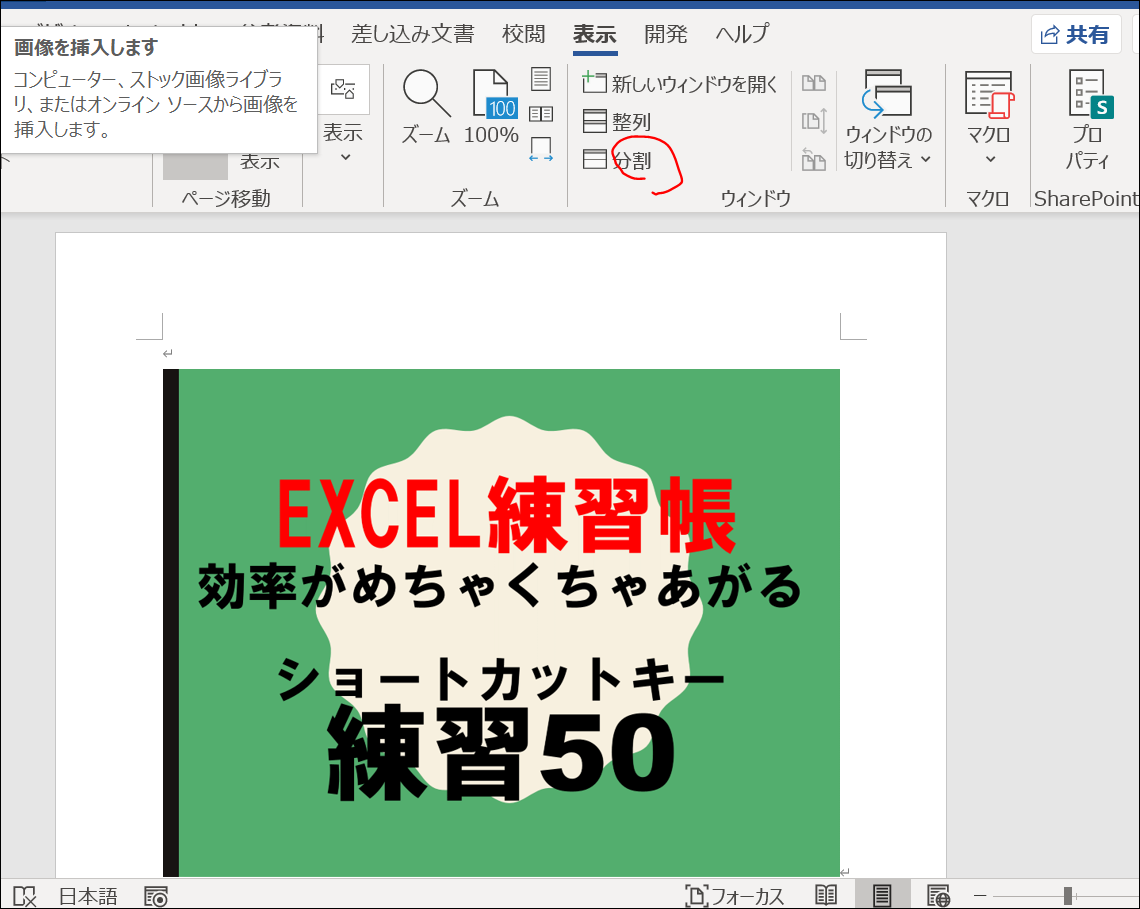
Task: Open the ズーム magnifier dialog
Action: click(x=426, y=108)
